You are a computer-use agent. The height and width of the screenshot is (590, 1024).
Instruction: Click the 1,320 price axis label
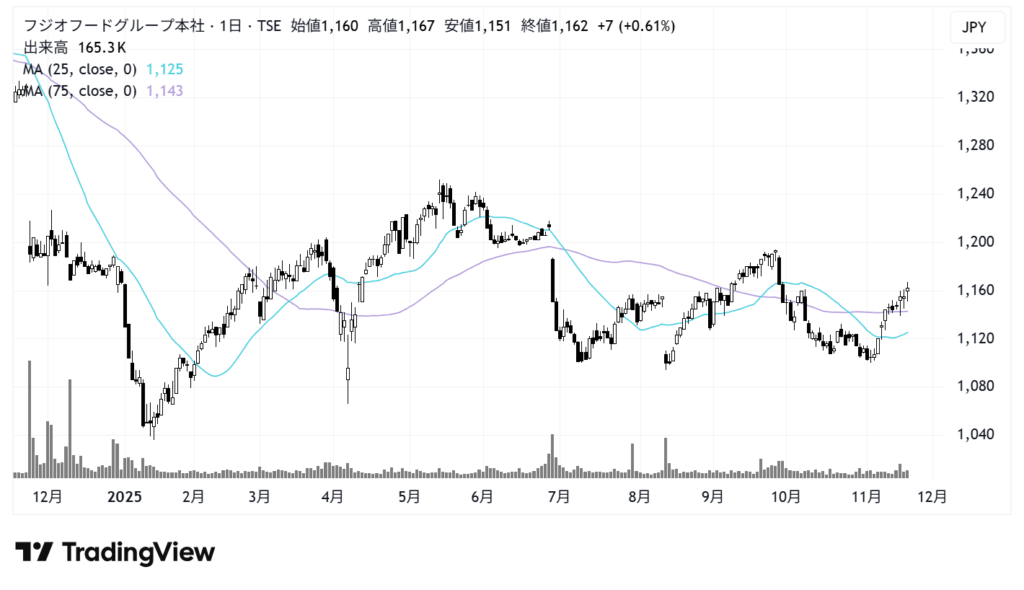coord(971,97)
